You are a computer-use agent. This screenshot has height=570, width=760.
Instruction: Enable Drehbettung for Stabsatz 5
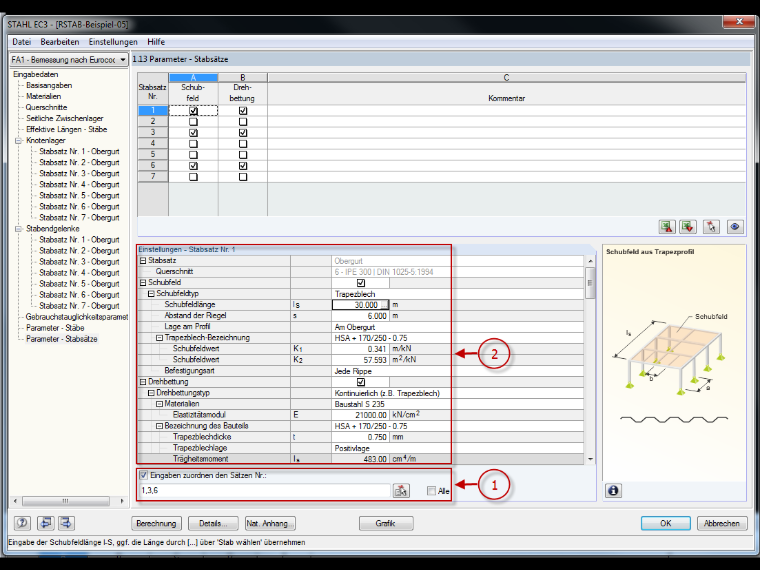(x=243, y=155)
